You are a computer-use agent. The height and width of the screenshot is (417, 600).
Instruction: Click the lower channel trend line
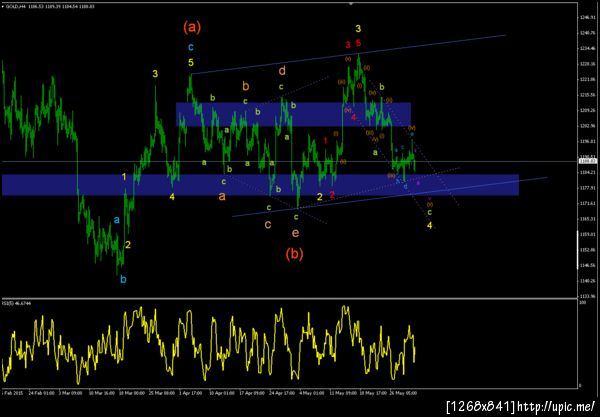point(390,197)
